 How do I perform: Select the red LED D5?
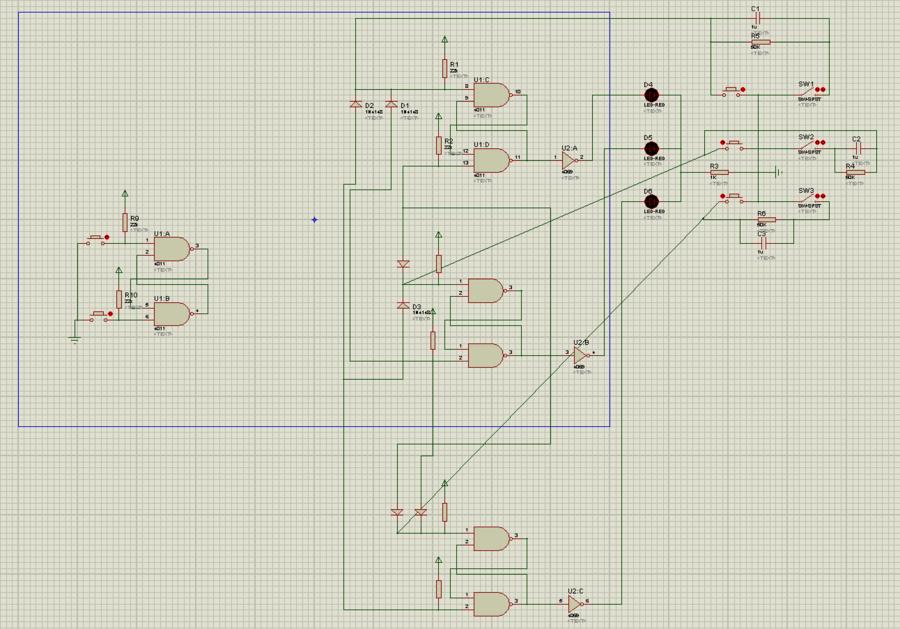click(x=651, y=148)
